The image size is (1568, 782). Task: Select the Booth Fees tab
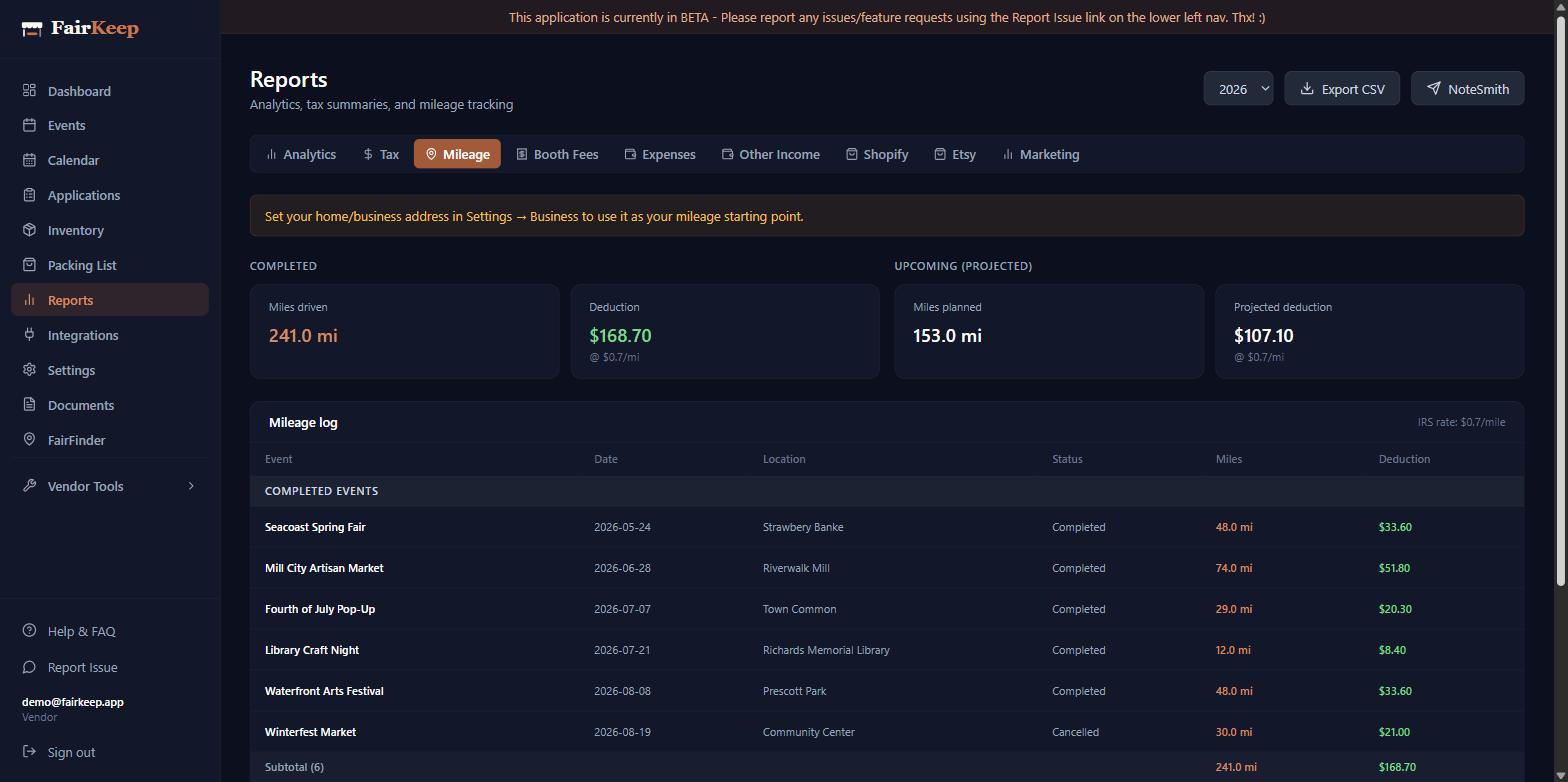point(558,154)
